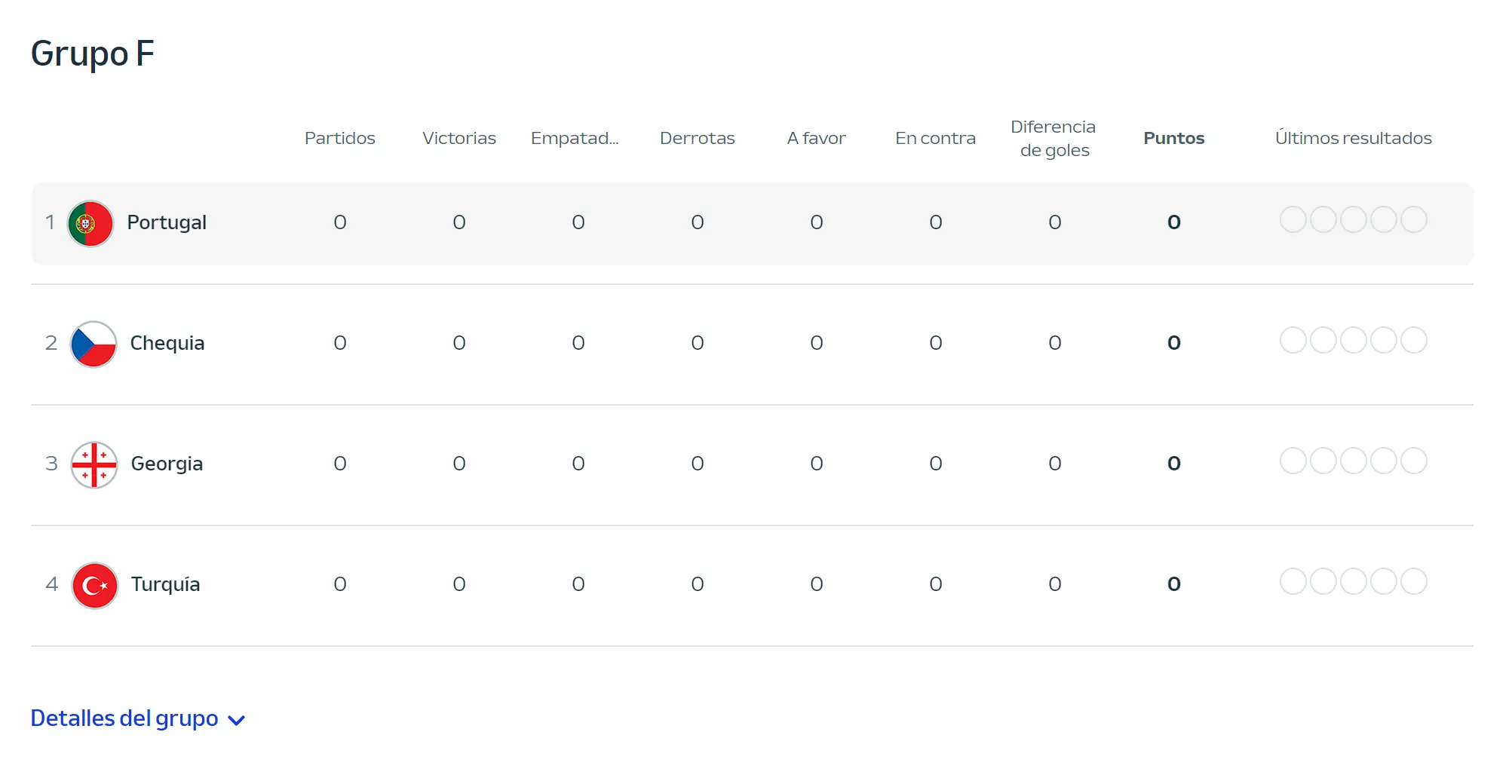Click Chequia's middle recent result circle
This screenshot has width=1512, height=784.
click(1354, 340)
